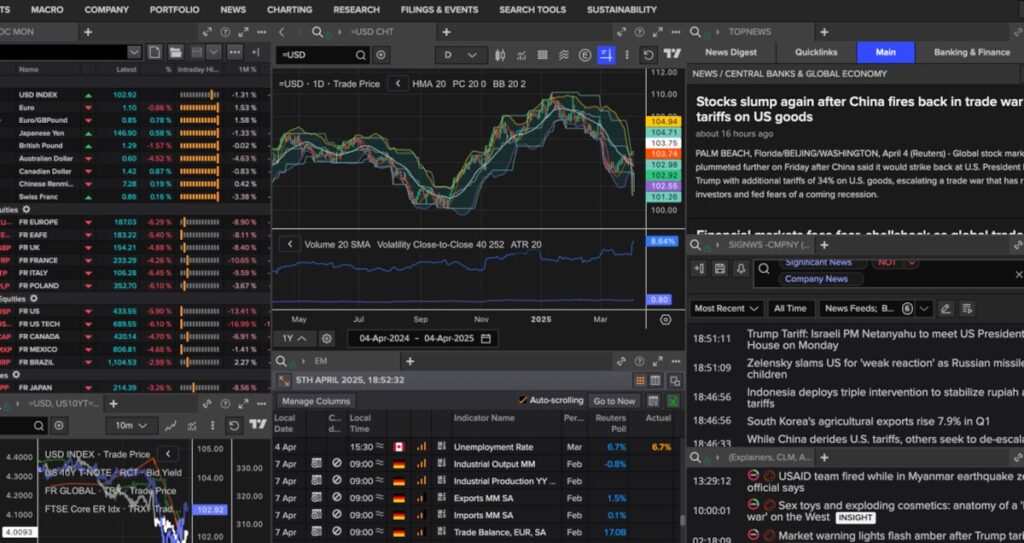Maximize =USD CHT panel with expand arrows
Viewport: 1024px width, 543px height.
658,31
